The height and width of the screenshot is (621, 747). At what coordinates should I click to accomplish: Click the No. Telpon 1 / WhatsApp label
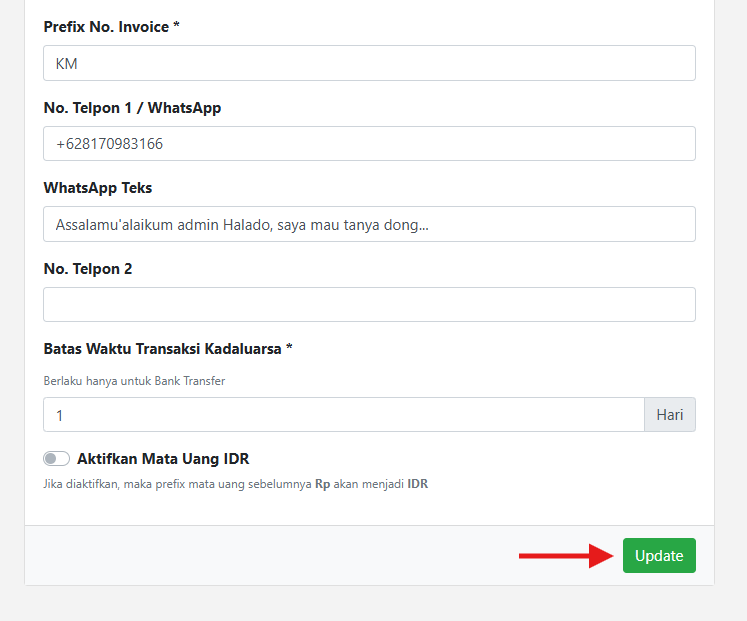click(x=132, y=108)
